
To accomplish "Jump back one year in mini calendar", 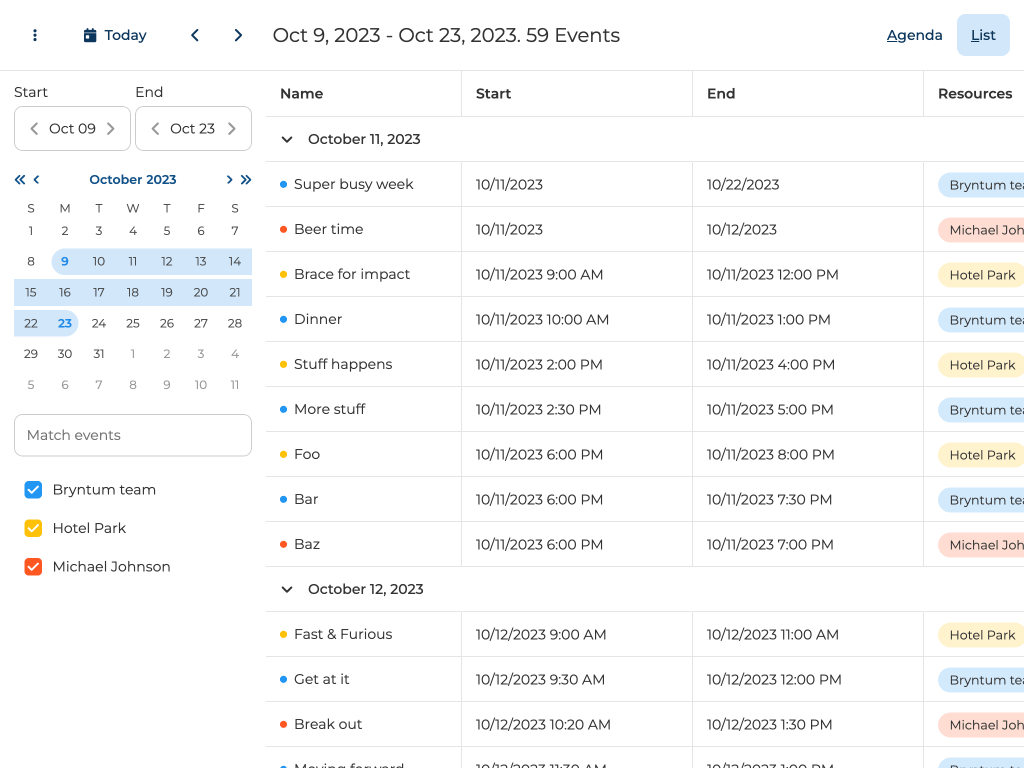I will (20, 180).
